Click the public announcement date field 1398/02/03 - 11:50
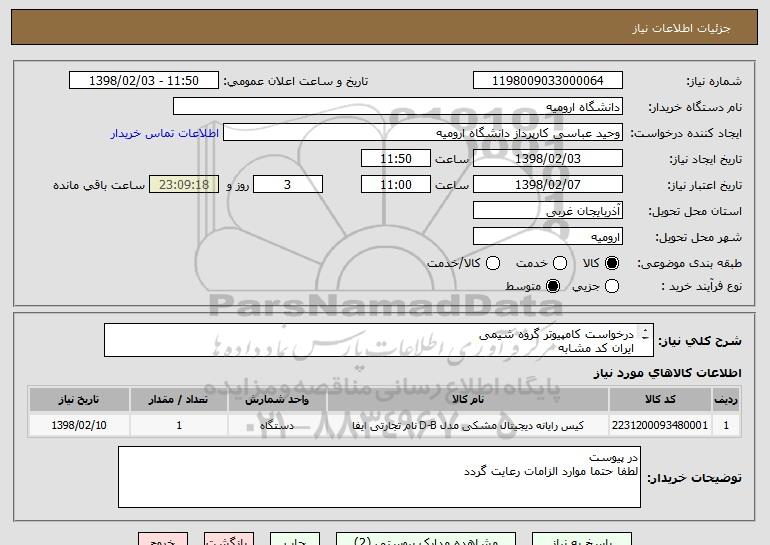Image resolution: width=770 pixels, height=545 pixels. click(x=144, y=81)
